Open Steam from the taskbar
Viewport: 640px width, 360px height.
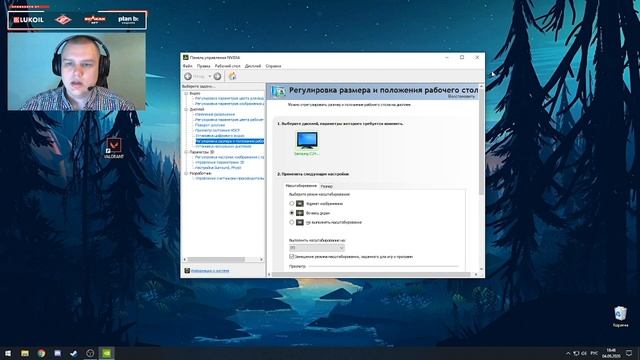[74, 353]
